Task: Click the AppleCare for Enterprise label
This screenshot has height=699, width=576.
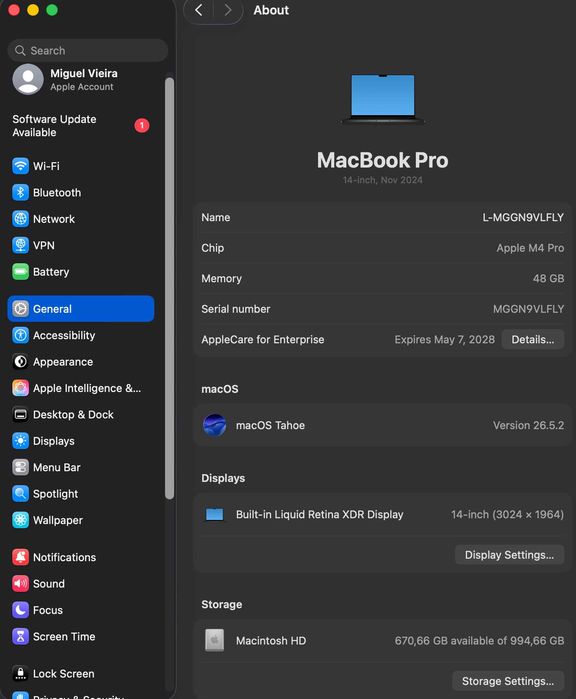Action: tap(263, 340)
